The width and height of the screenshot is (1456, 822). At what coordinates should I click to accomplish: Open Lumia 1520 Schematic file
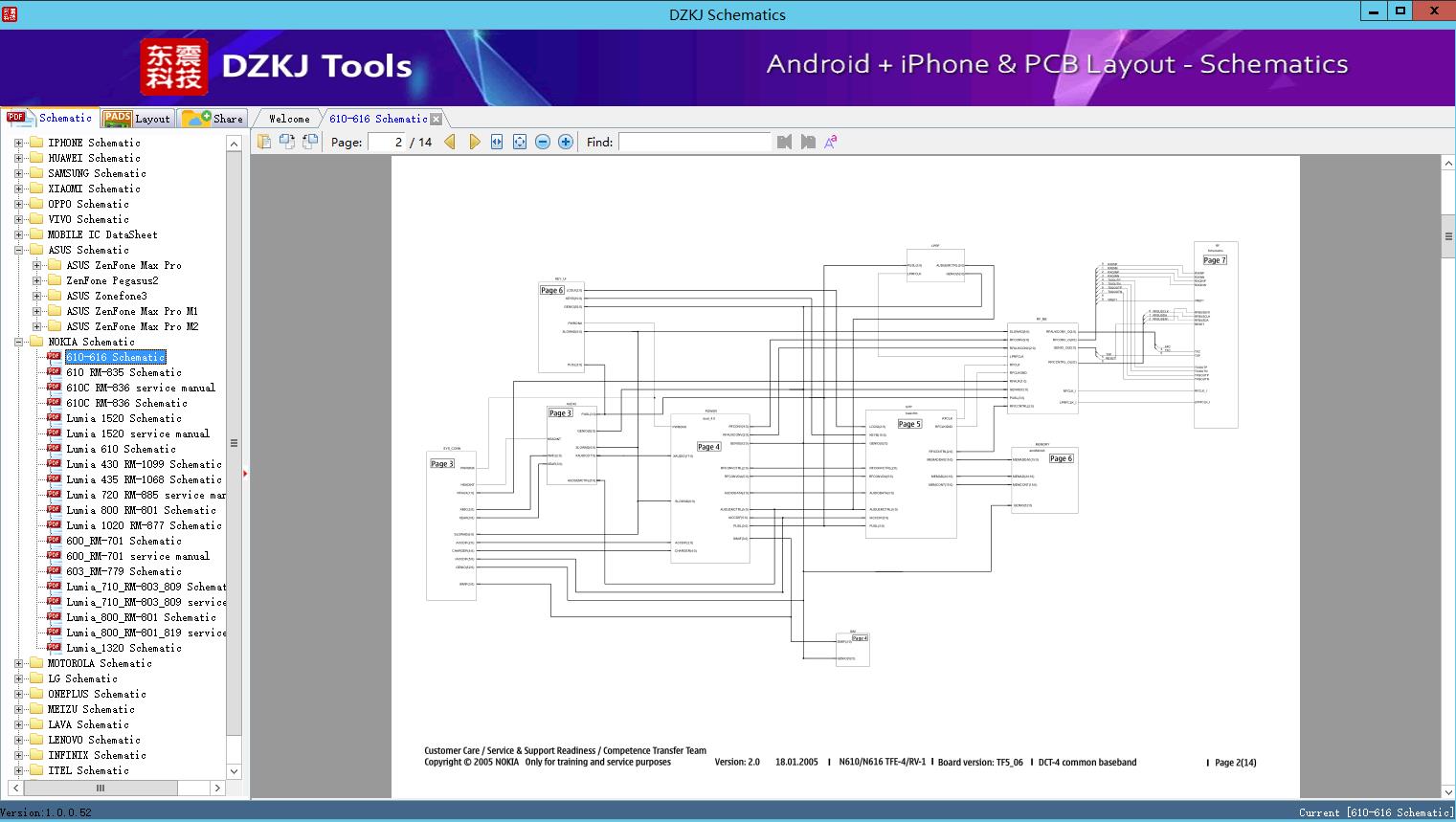click(x=123, y=418)
